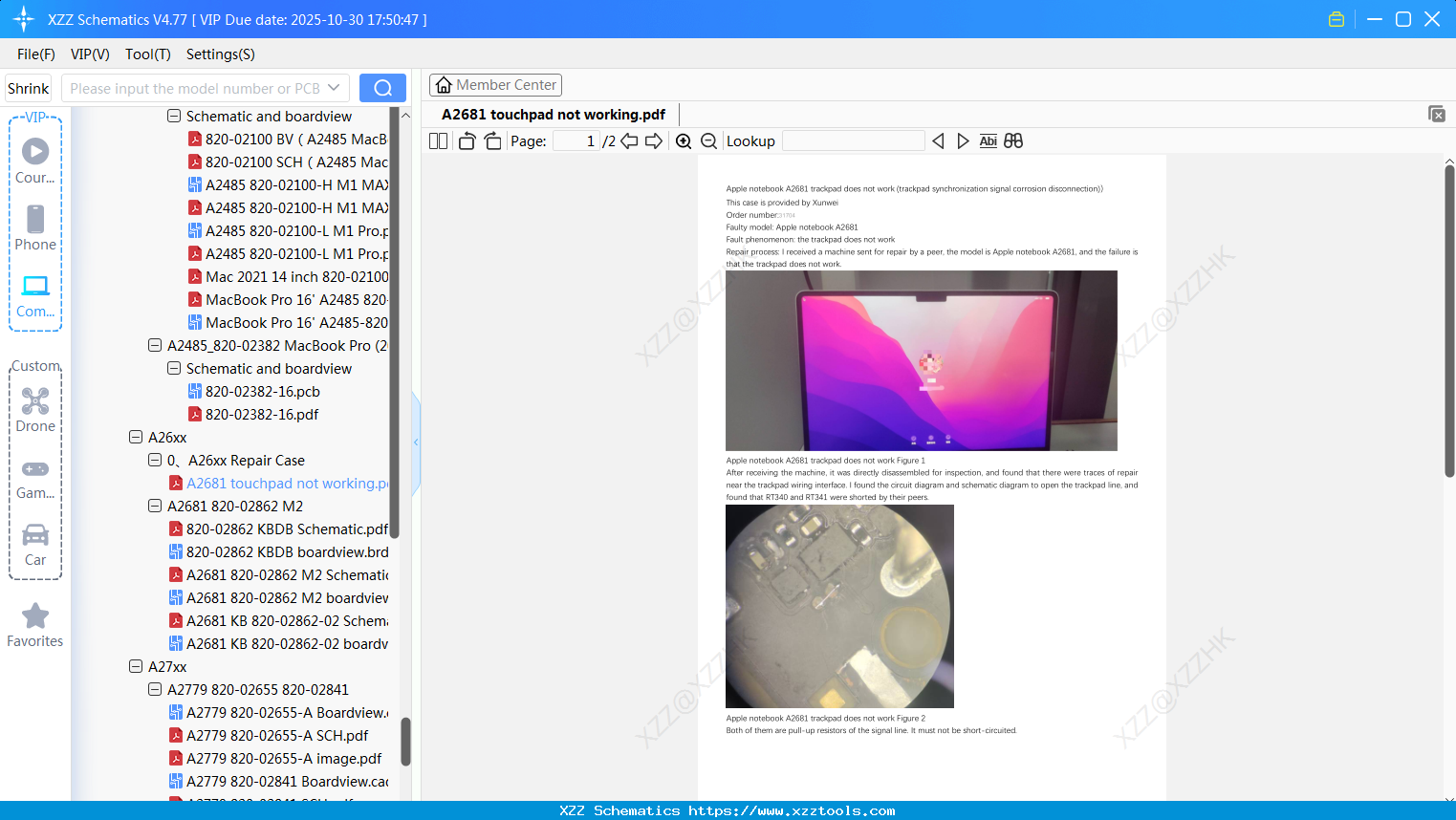Click the PDF viewer vertical scrollbar
Screen dimensions: 1456x820
point(1449,320)
